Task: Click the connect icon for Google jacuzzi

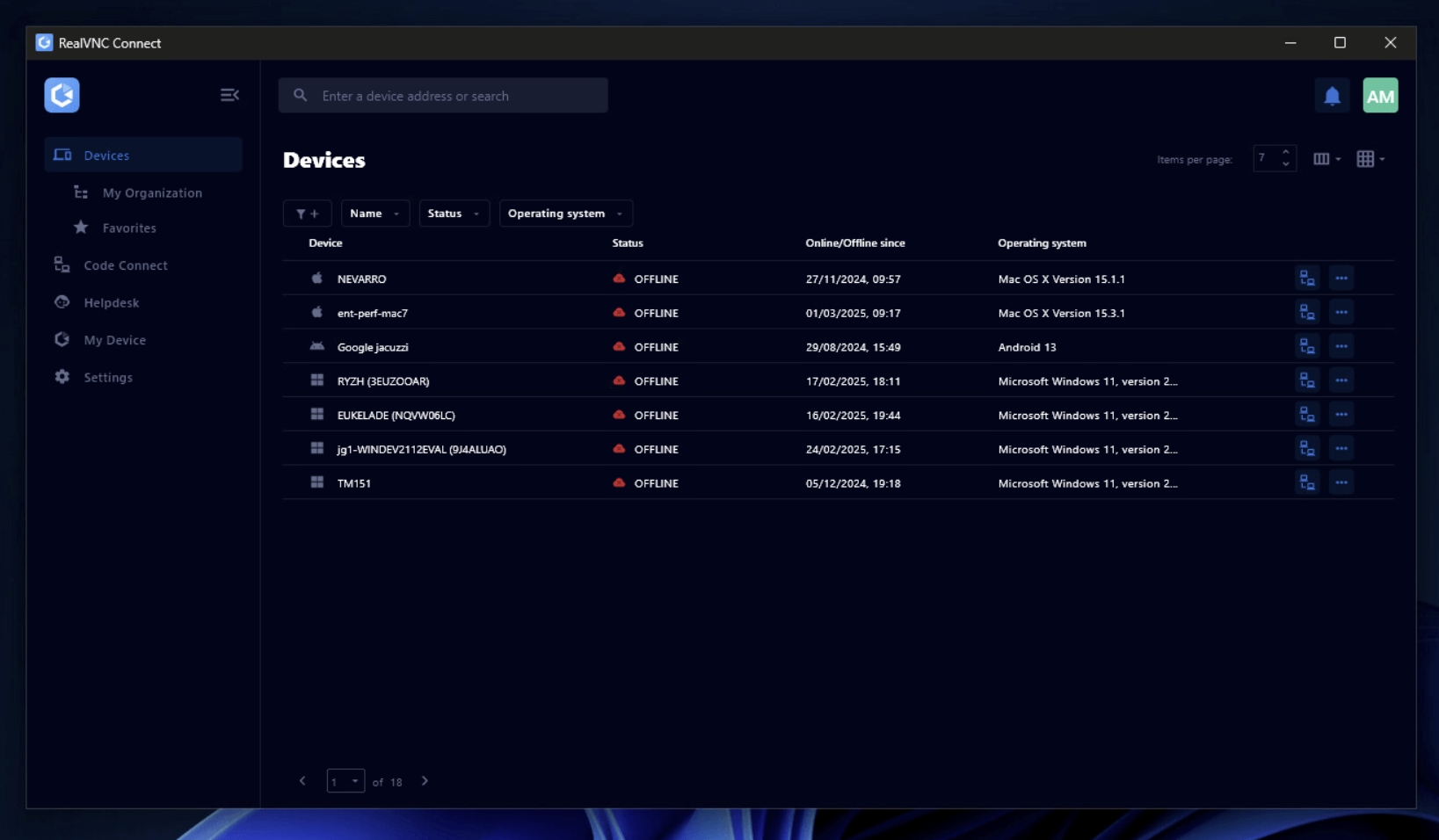Action: [1307, 347]
